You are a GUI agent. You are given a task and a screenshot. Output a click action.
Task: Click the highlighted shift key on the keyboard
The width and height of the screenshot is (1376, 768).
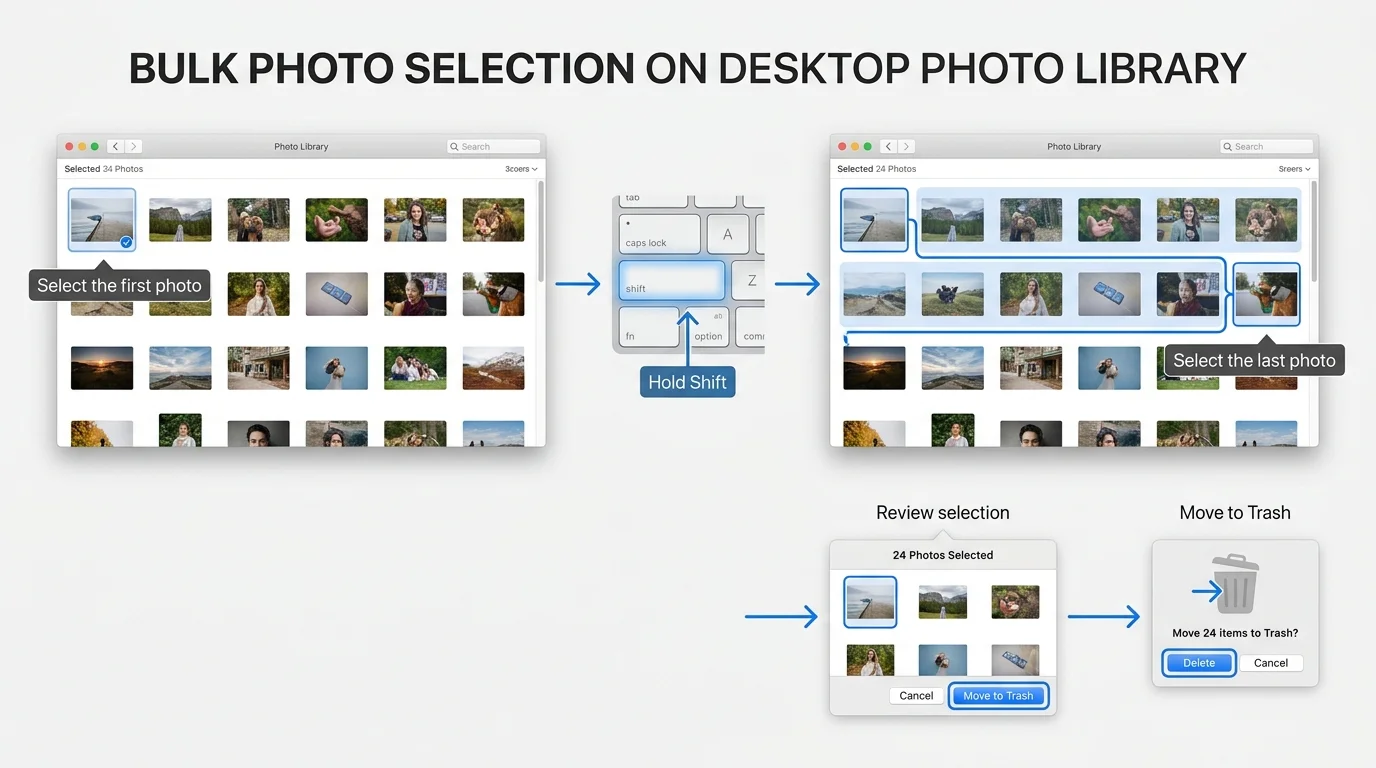click(671, 280)
